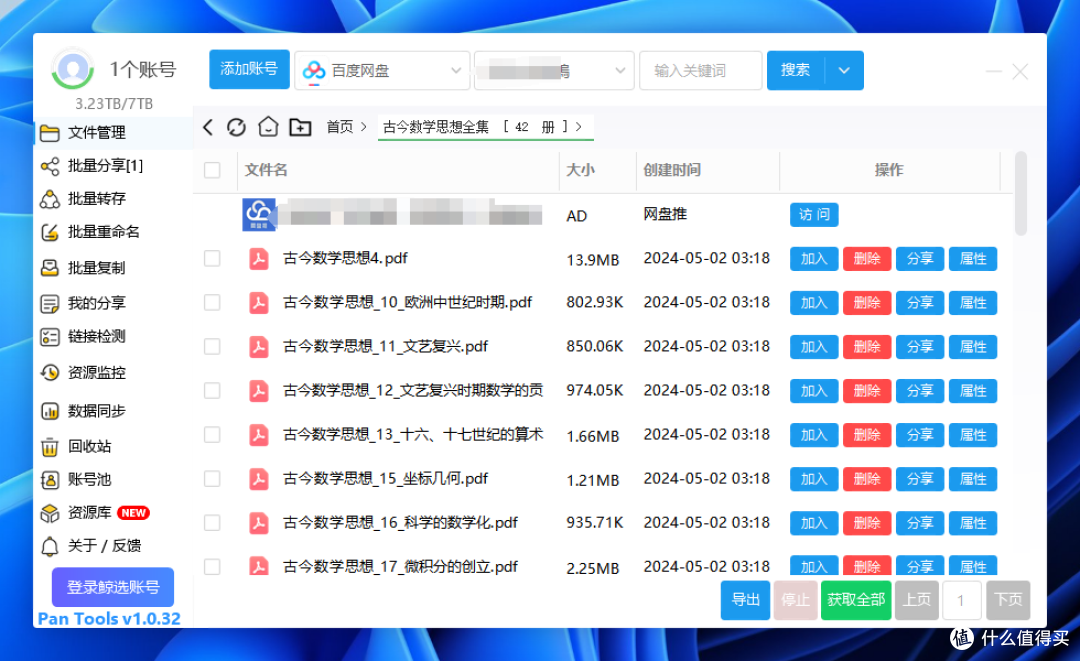The width and height of the screenshot is (1080, 661).
Task: Click PDF icon of 古今数学思想_11_文艺复兴.pdf
Action: [x=259, y=347]
